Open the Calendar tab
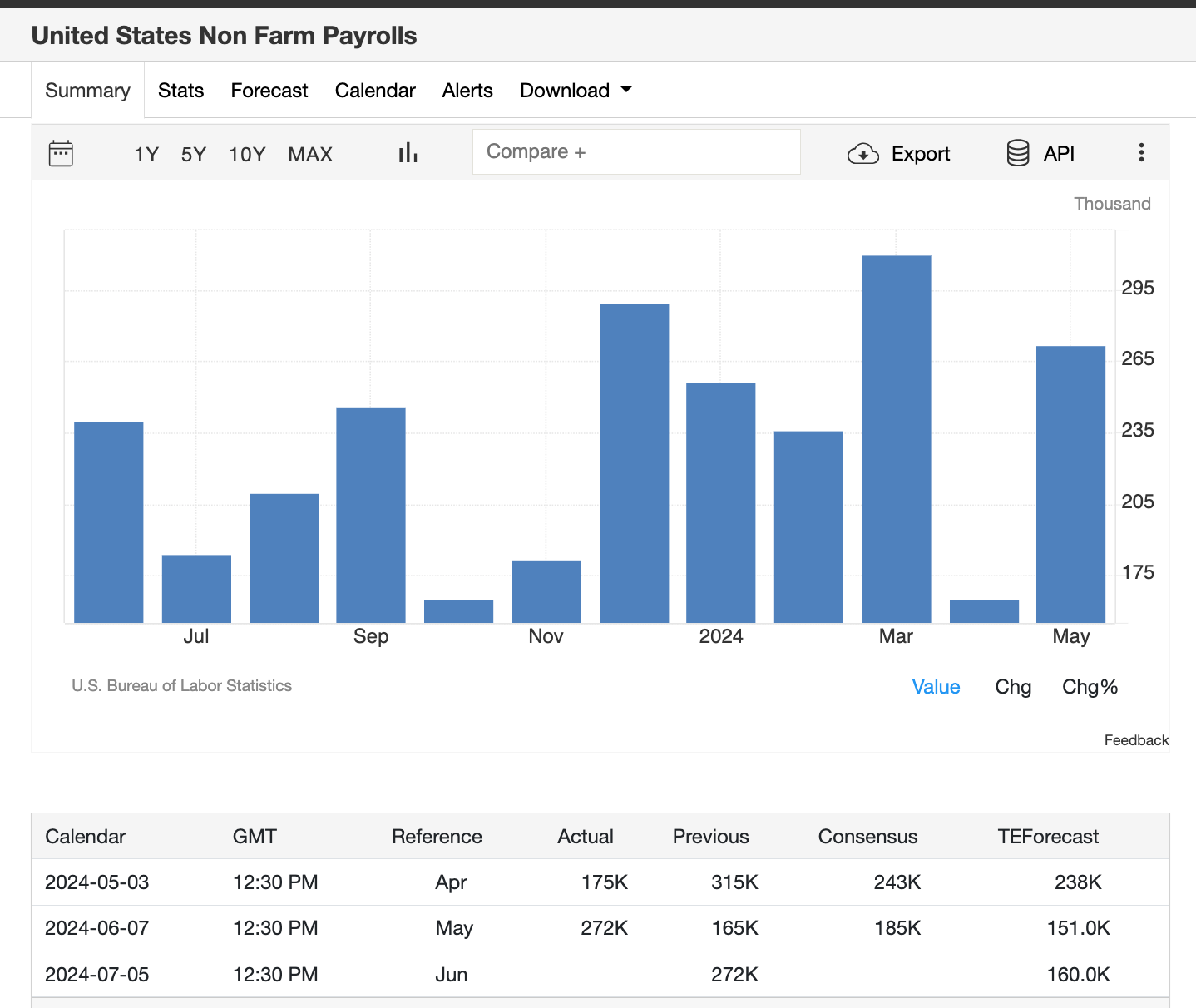 coord(375,91)
